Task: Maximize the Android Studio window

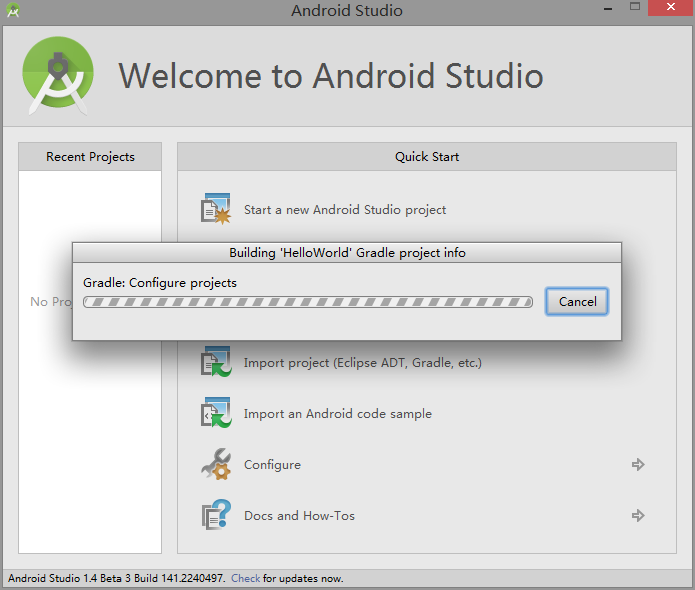Action: tap(635, 7)
